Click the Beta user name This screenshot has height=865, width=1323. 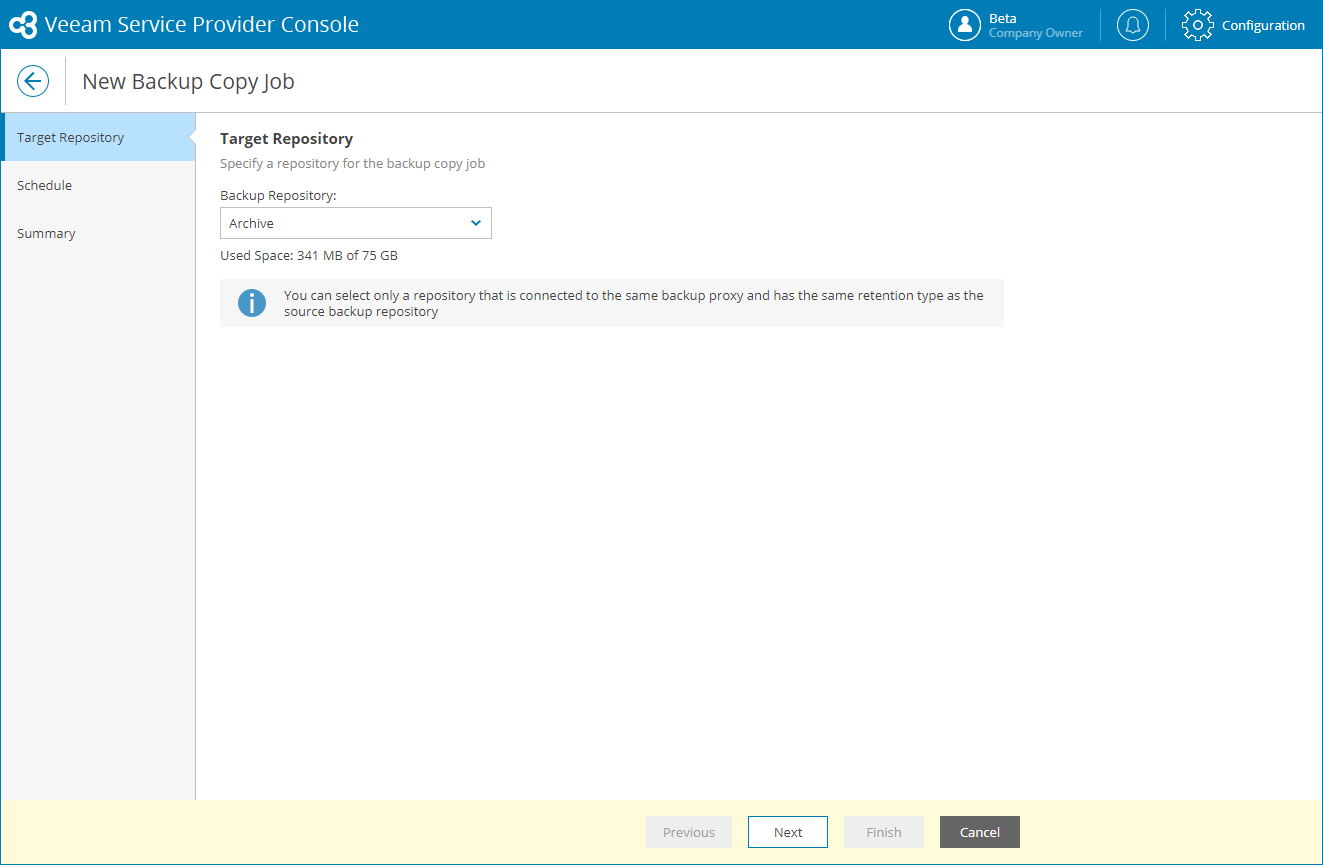coord(1003,18)
